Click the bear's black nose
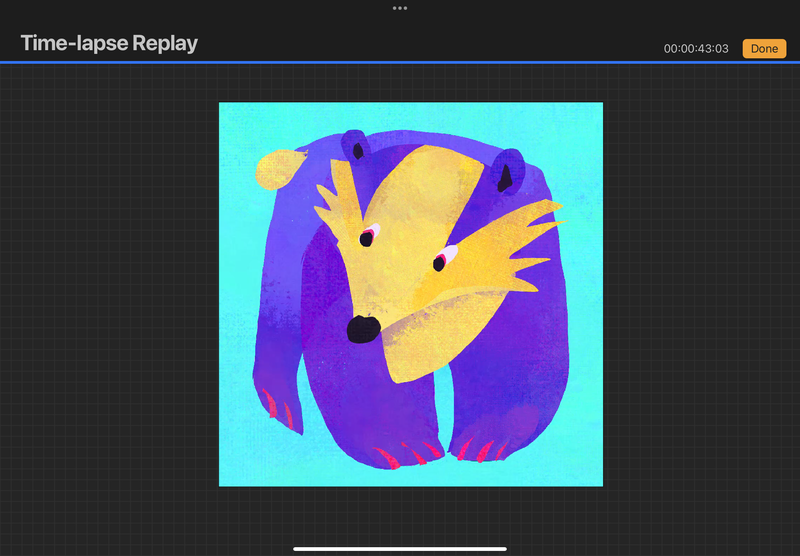The height and width of the screenshot is (556, 800). click(x=361, y=328)
